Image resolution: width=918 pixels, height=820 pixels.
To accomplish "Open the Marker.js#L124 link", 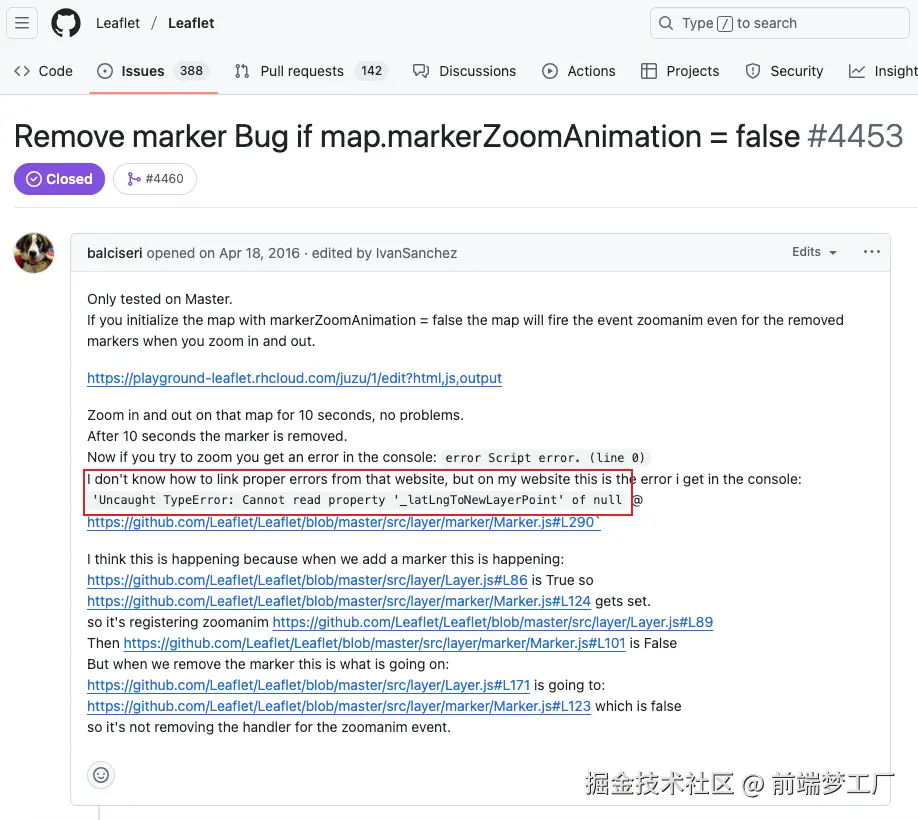I will 339,601.
